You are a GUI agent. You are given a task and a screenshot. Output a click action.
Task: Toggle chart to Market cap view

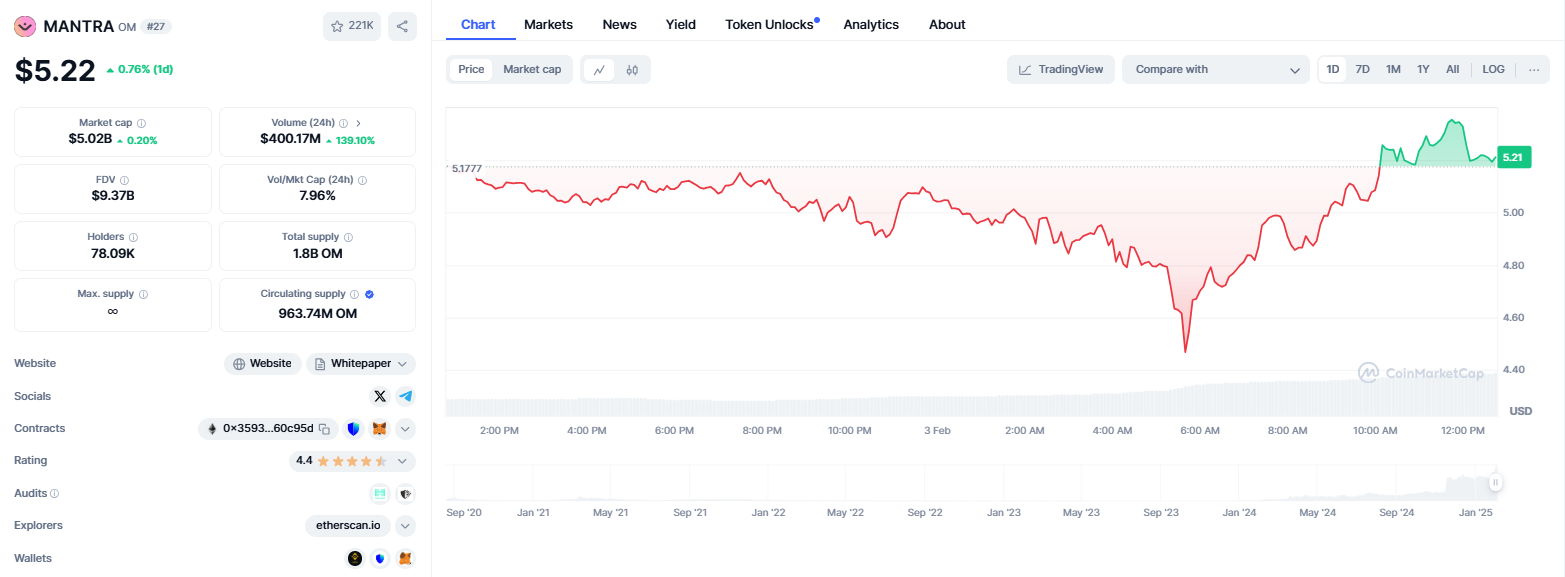click(x=532, y=70)
